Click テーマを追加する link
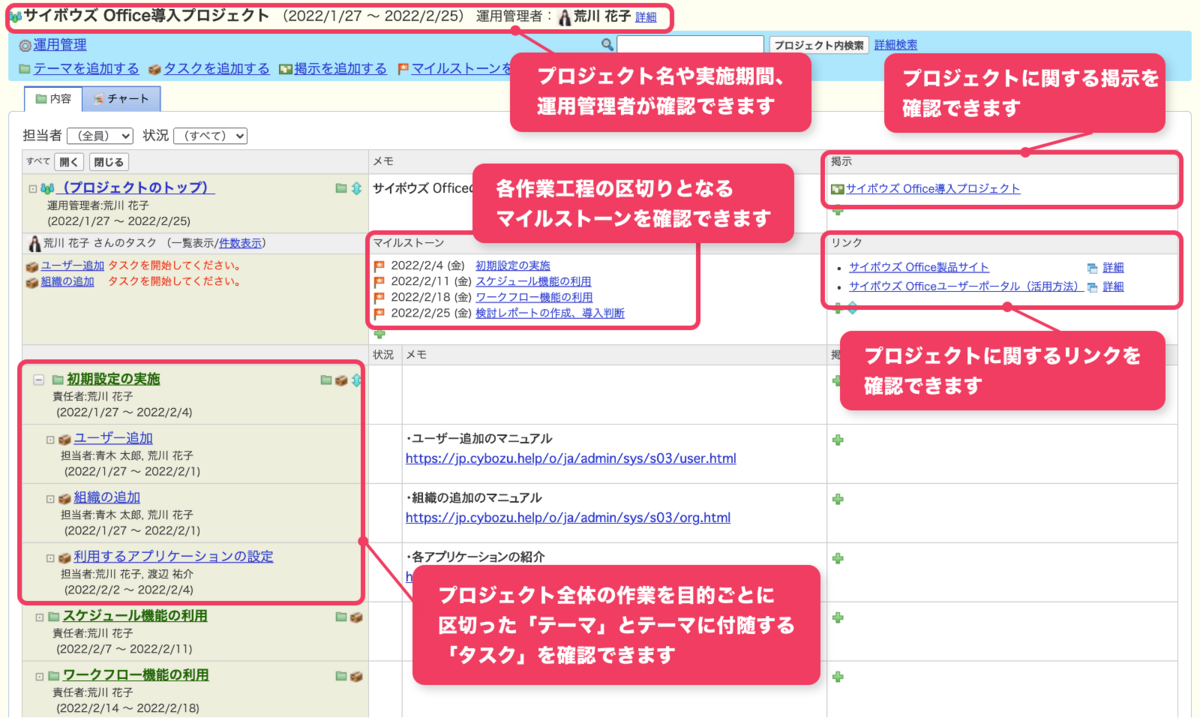 pyautogui.click(x=86, y=69)
